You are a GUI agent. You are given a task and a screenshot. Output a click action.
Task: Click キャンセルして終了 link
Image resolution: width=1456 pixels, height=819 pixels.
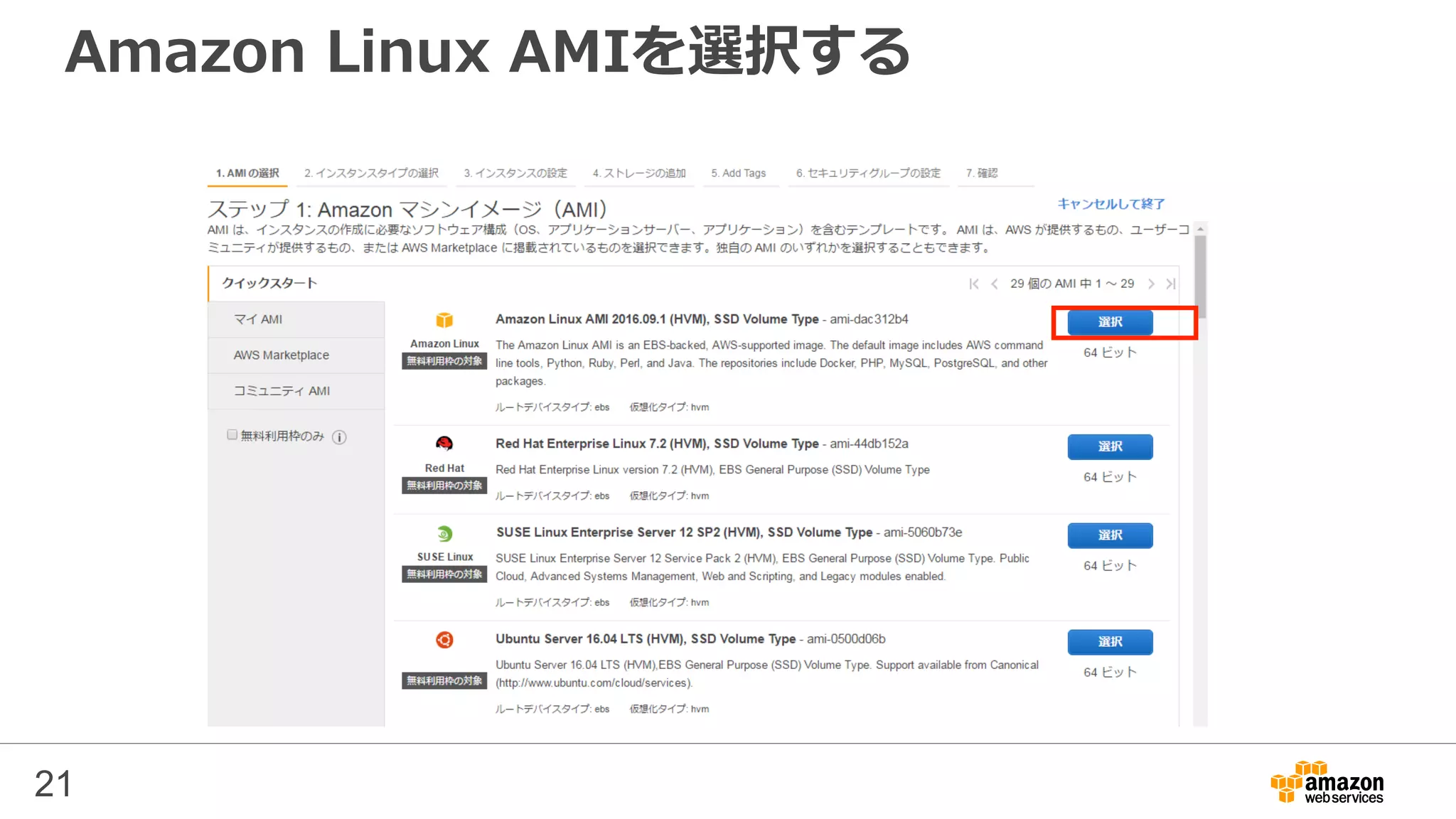tap(1111, 204)
